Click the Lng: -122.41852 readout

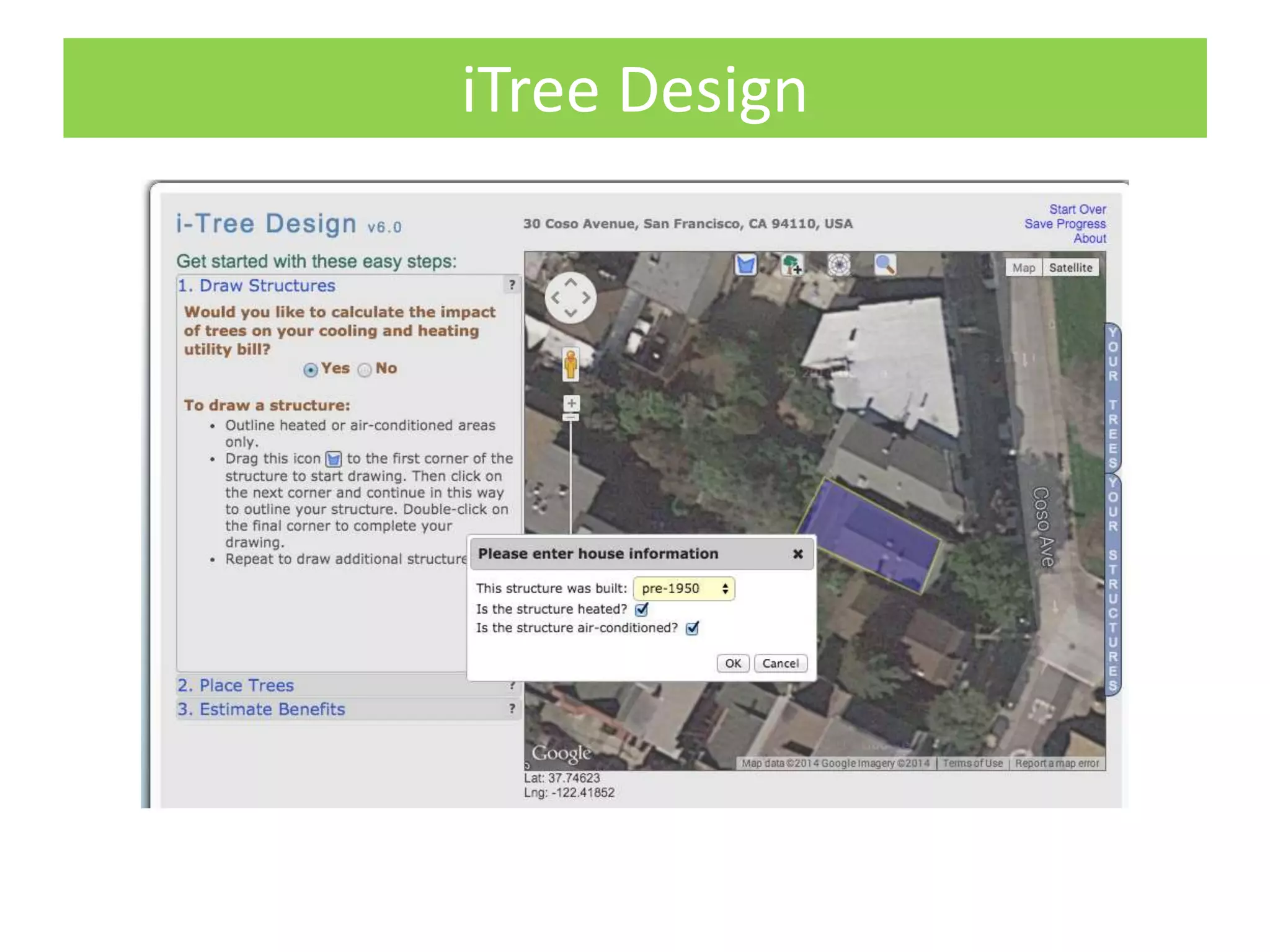569,793
